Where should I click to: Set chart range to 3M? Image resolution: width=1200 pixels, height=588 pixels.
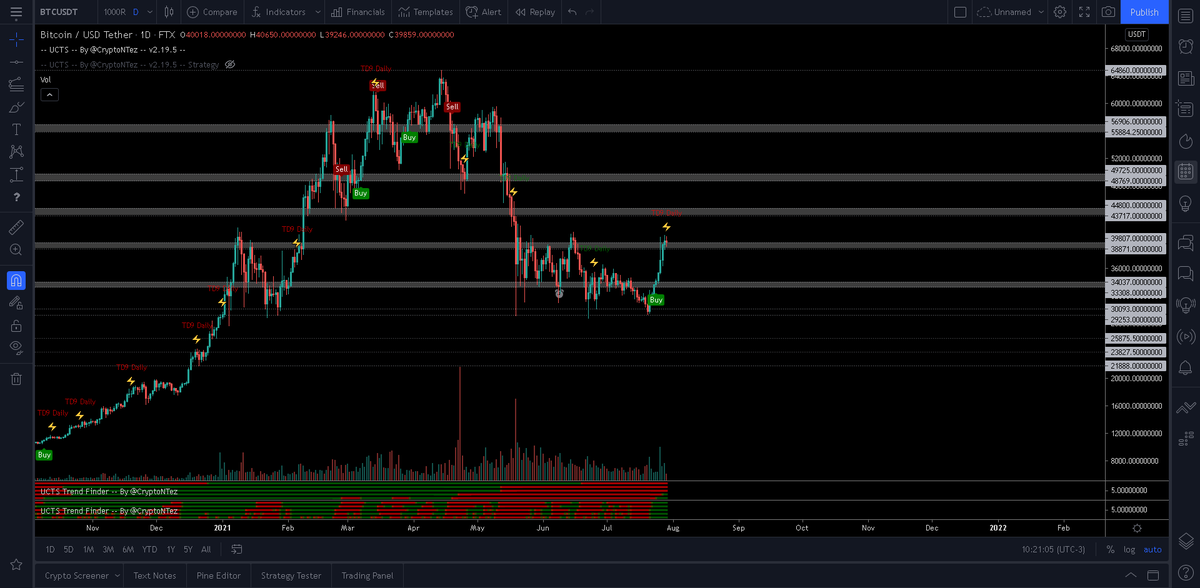[108, 549]
